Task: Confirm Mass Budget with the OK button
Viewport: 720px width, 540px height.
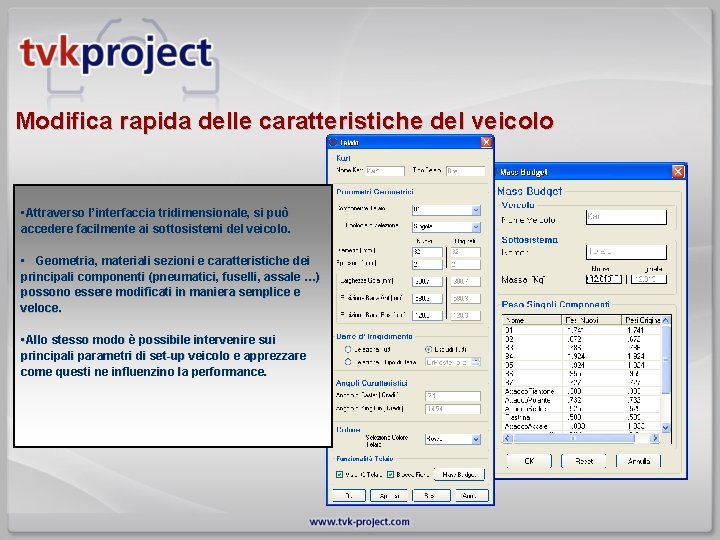Action: click(x=529, y=461)
